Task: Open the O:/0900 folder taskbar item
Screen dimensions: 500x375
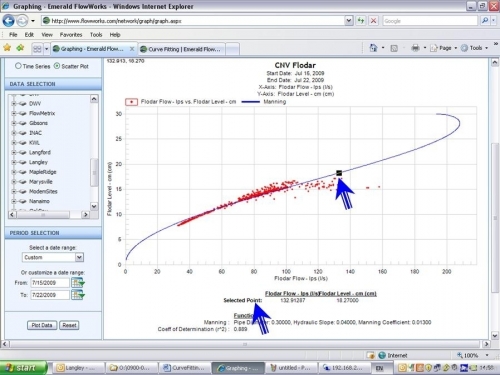Action: point(131,368)
